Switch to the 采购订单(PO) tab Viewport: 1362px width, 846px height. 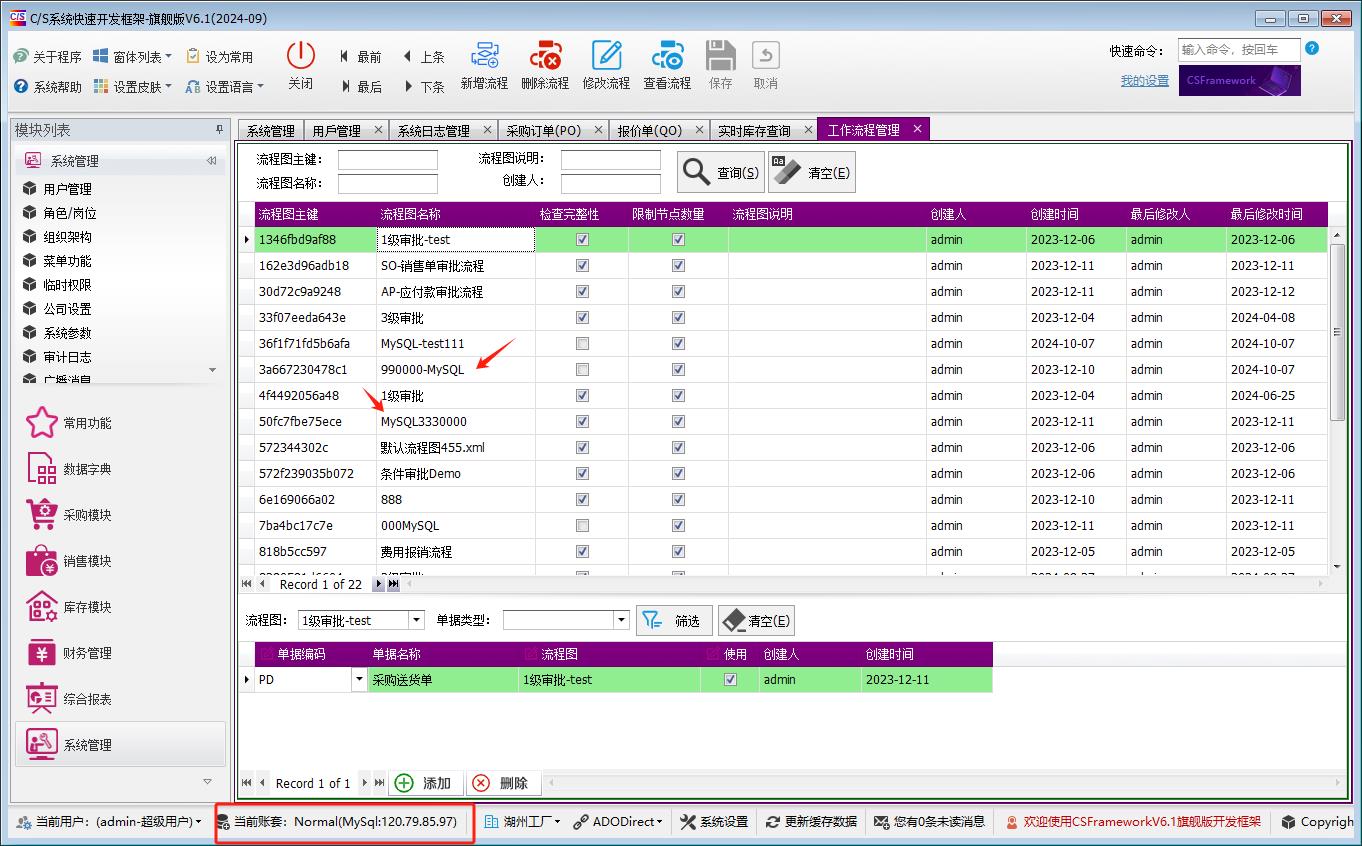coord(543,131)
